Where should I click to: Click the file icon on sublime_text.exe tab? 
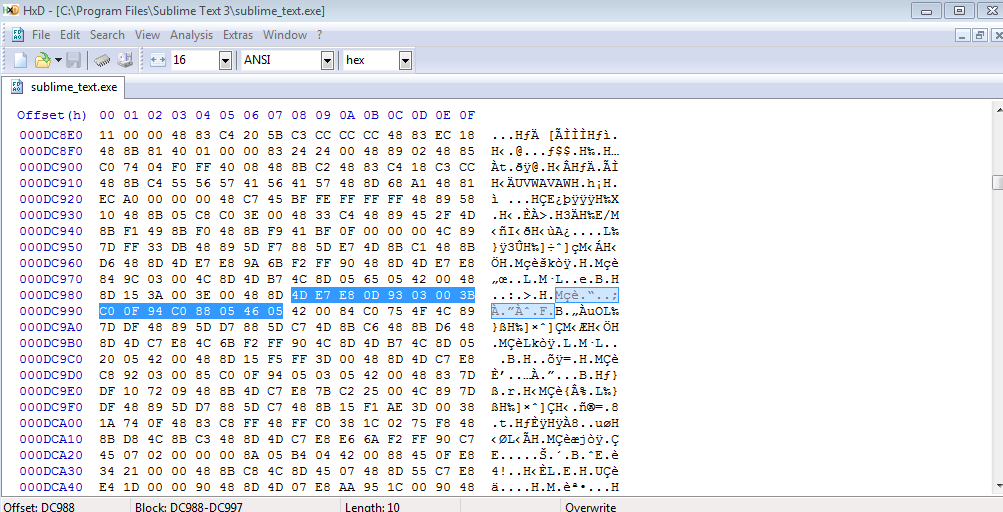pos(17,87)
